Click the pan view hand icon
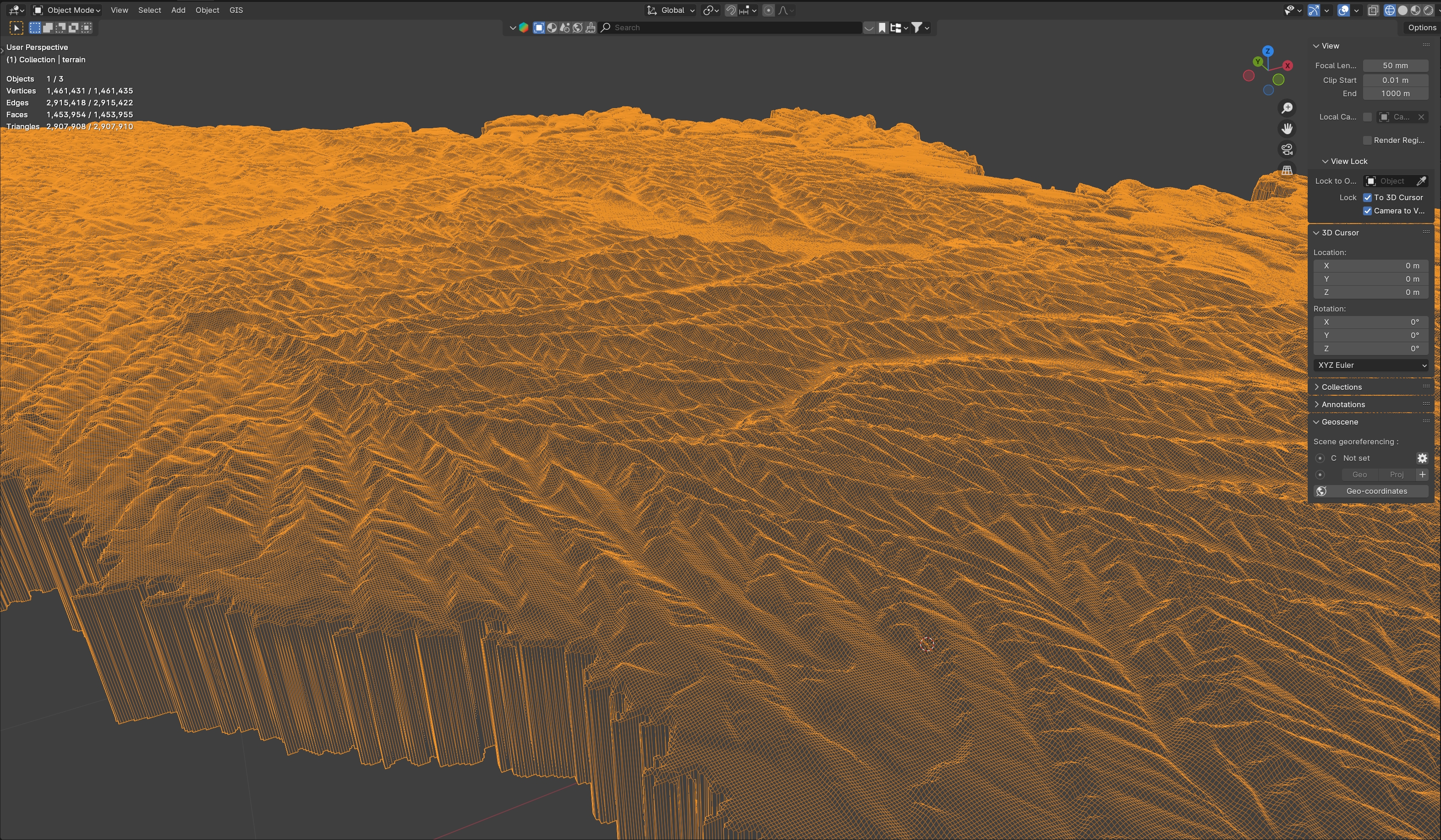The width and height of the screenshot is (1441, 840). (x=1287, y=129)
